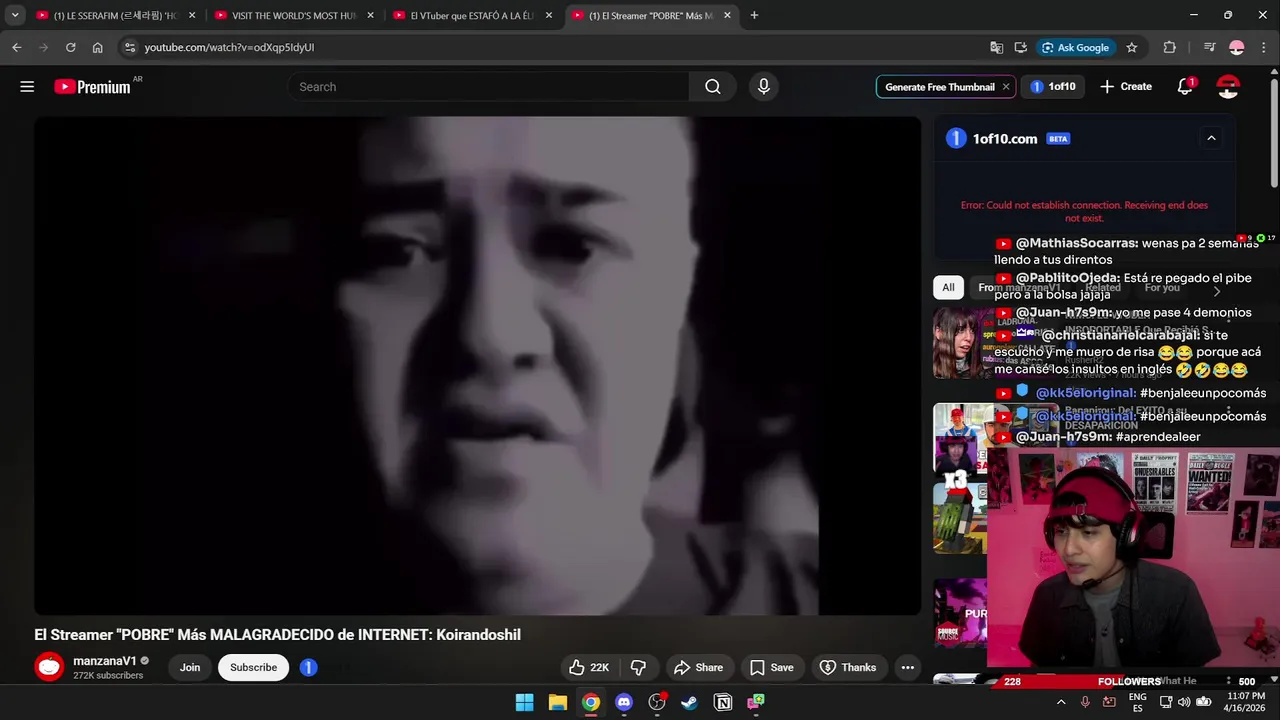Open Discord from the taskbar
This screenshot has width=1280, height=720.
pos(624,702)
